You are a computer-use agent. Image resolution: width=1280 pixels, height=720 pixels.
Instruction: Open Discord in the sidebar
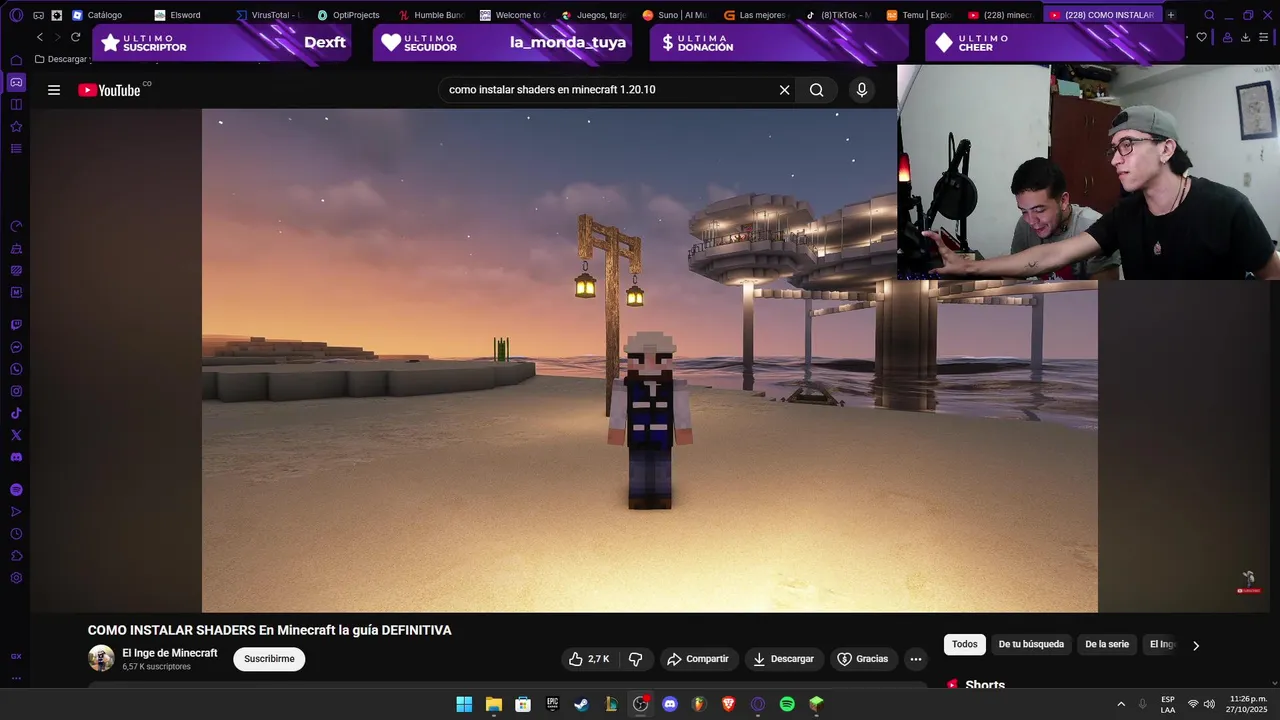pos(16,457)
